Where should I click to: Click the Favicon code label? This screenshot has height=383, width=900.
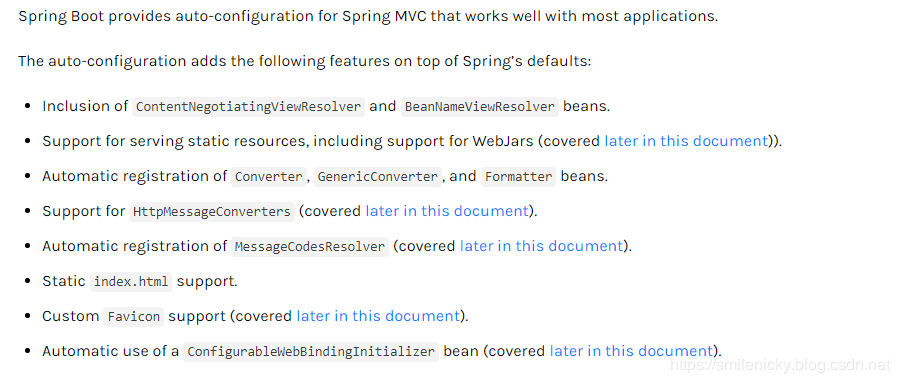[133, 317]
